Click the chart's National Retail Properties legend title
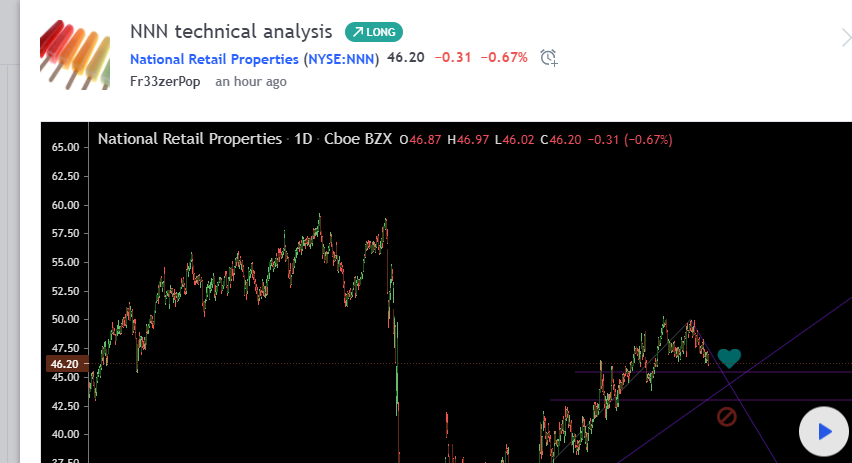The height and width of the screenshot is (463, 852). (x=190, y=139)
